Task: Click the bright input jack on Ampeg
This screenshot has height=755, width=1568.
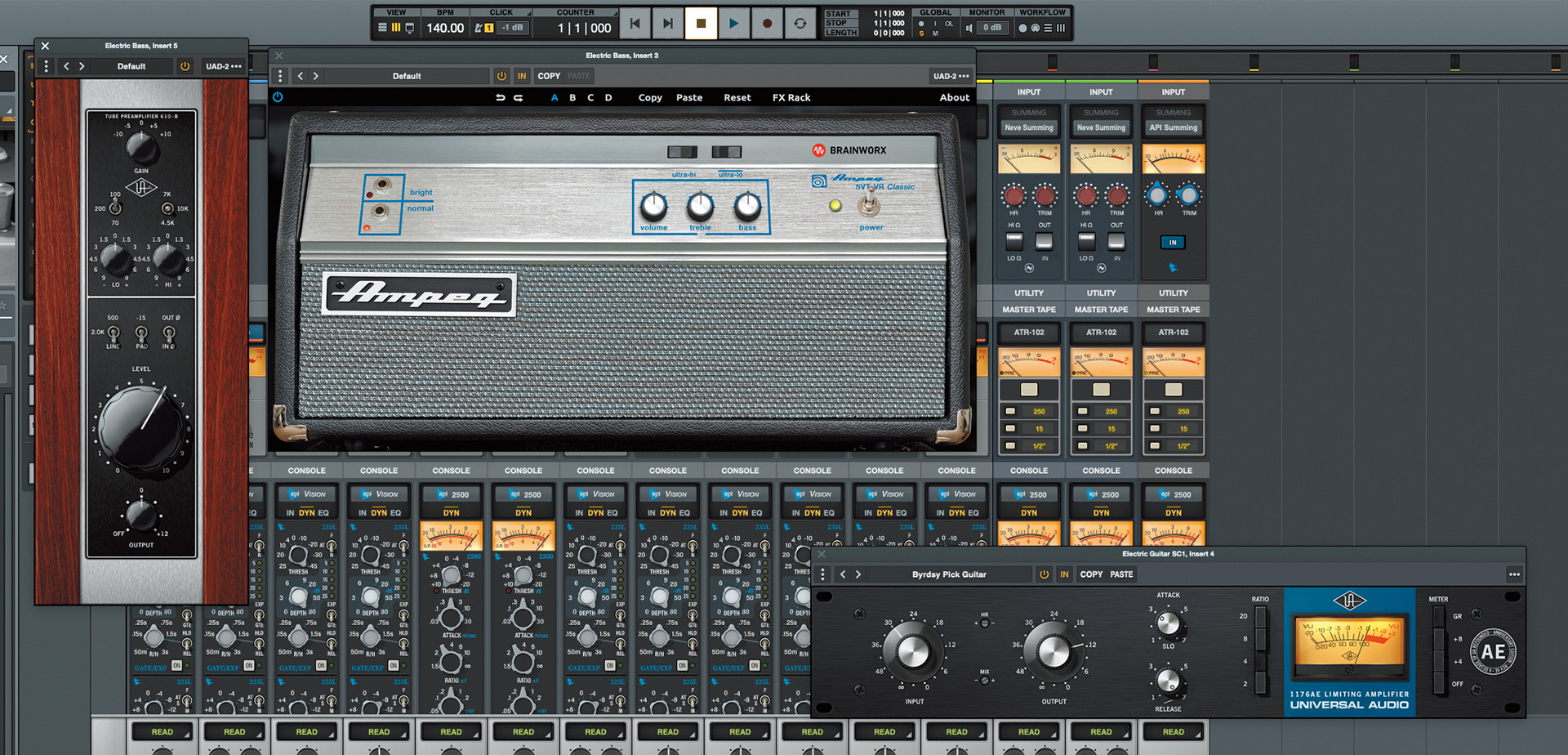Action: point(381,185)
